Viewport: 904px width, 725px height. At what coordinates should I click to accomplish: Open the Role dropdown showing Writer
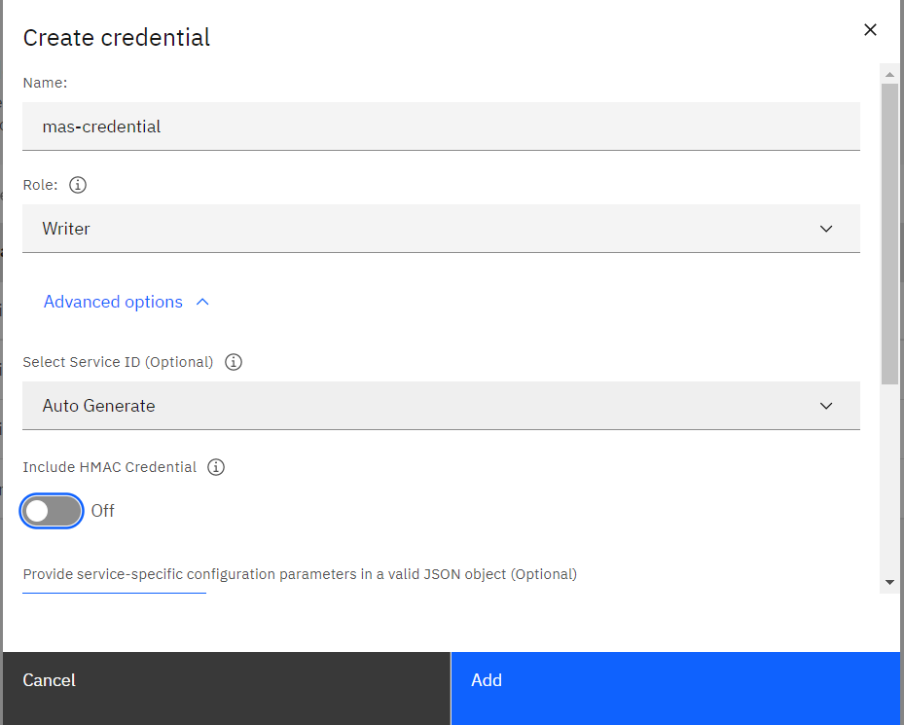pos(441,228)
